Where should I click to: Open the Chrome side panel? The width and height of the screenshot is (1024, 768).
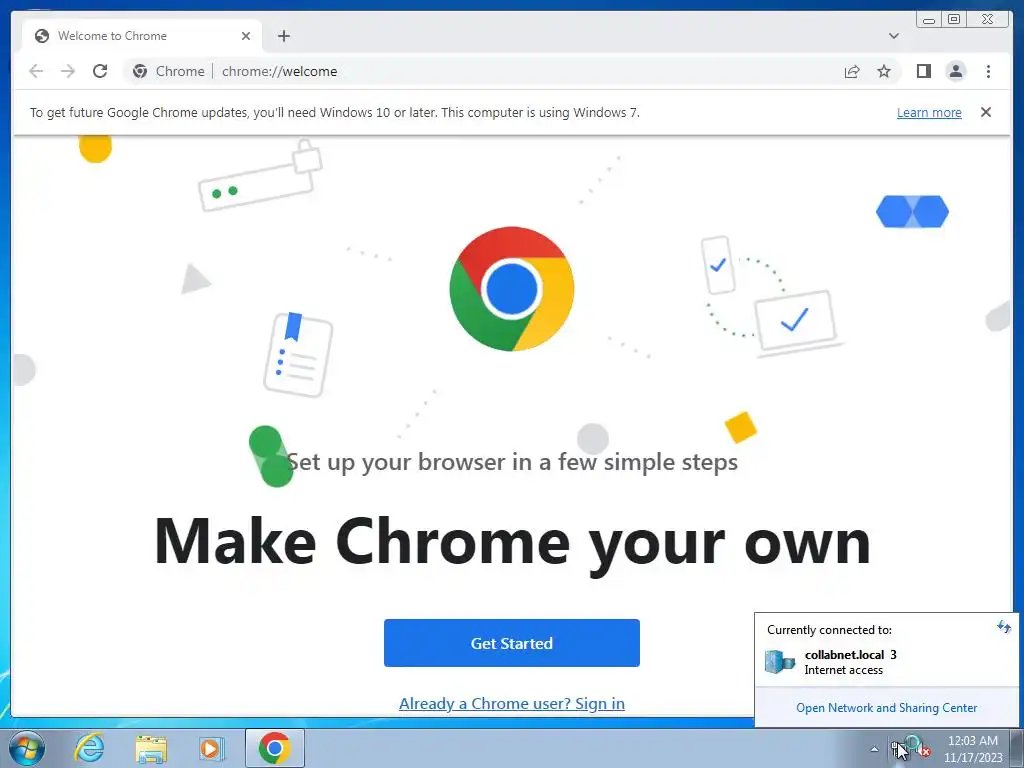pos(923,71)
